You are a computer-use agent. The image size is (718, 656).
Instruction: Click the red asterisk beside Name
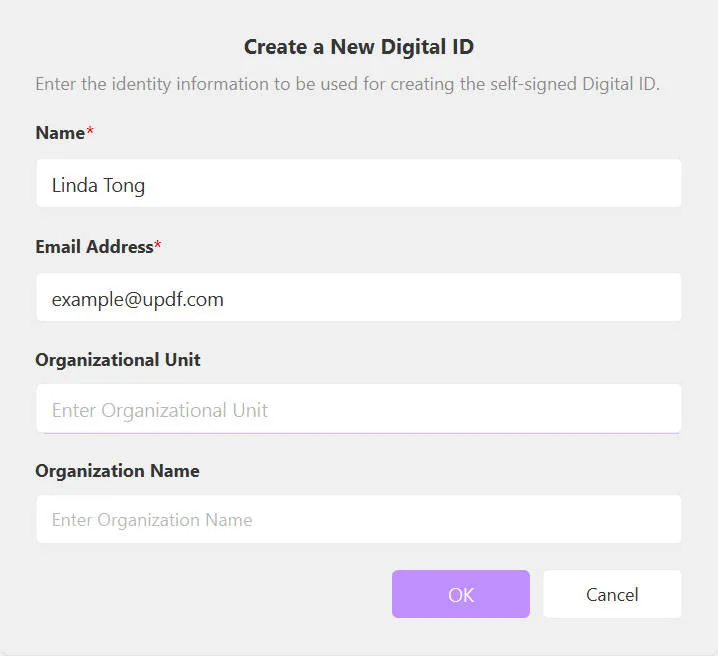90,132
